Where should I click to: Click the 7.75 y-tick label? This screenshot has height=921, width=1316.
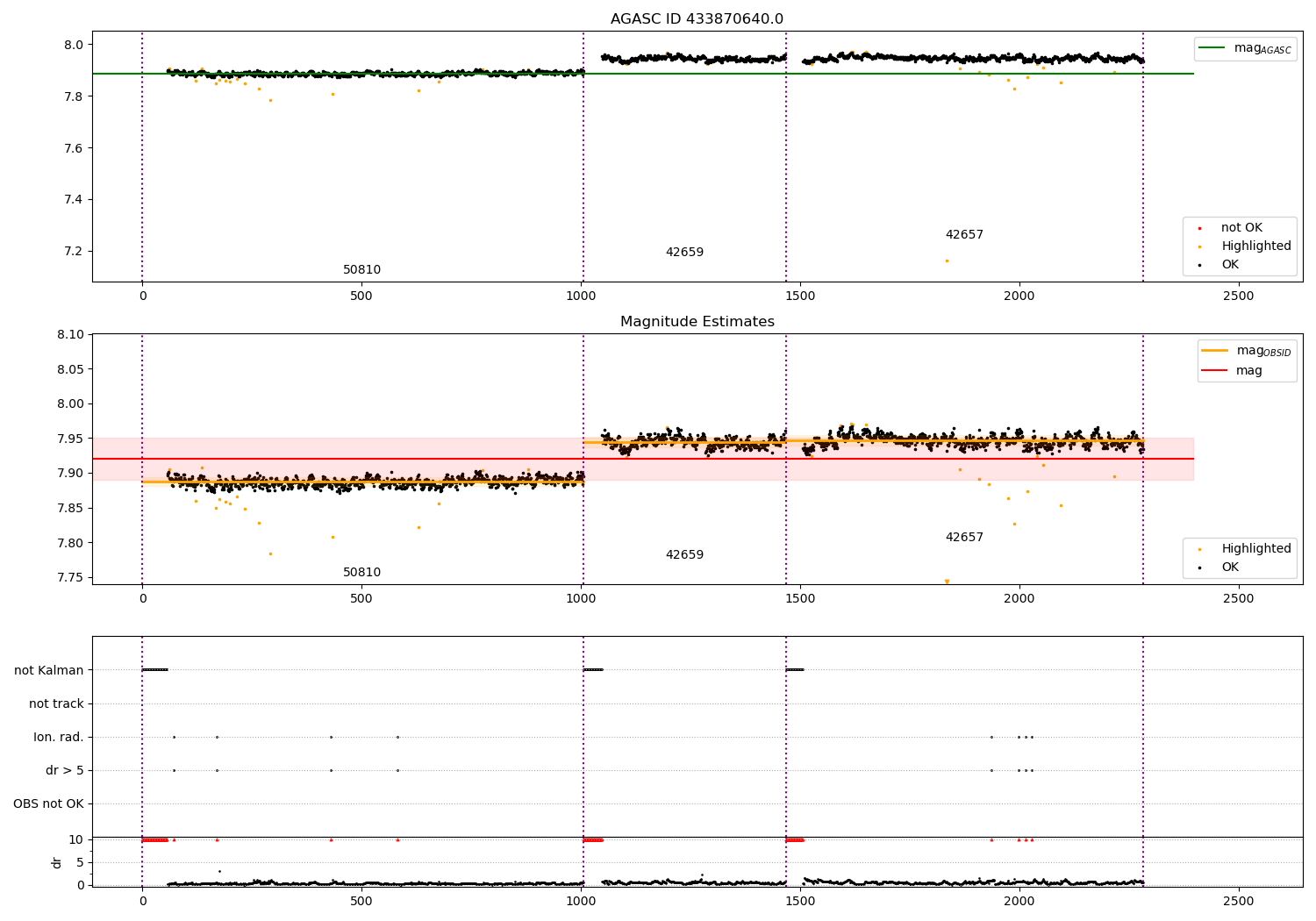coord(70,578)
